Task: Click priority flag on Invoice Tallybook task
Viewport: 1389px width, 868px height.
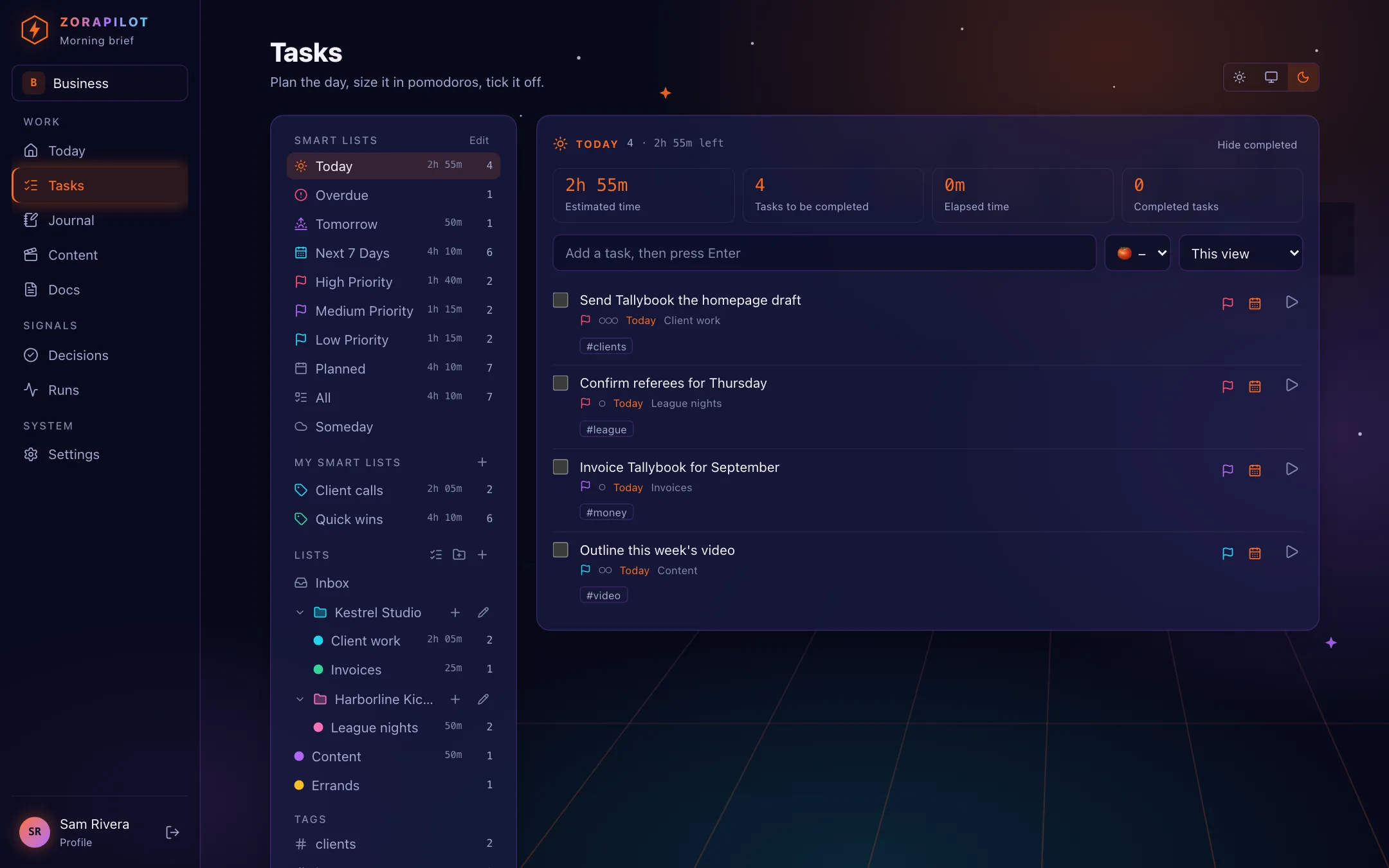Action: (1228, 470)
